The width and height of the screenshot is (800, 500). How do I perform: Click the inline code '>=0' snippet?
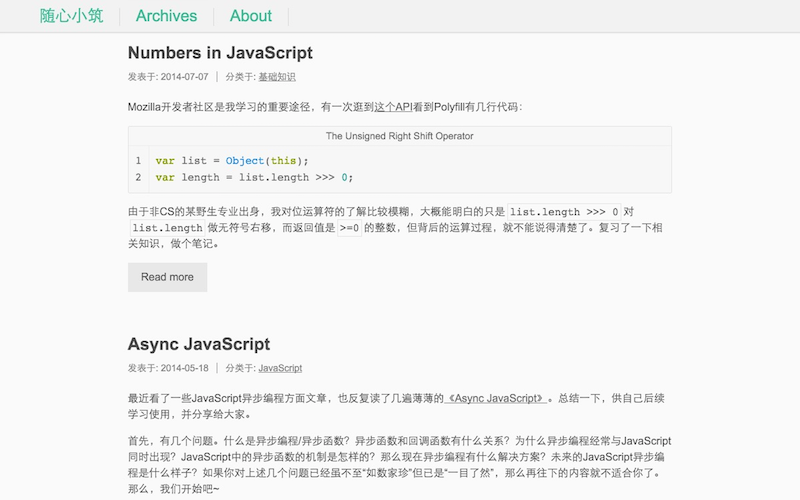click(x=349, y=228)
